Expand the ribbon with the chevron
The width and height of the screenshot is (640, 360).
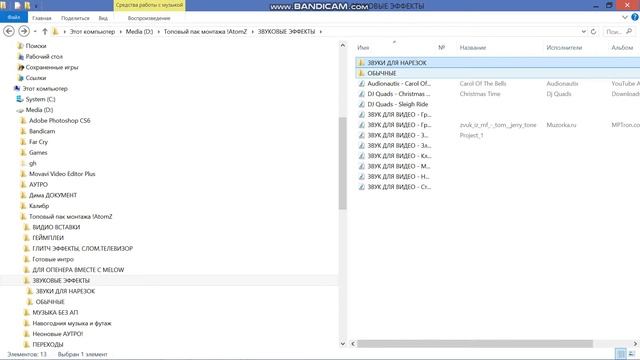point(624,18)
